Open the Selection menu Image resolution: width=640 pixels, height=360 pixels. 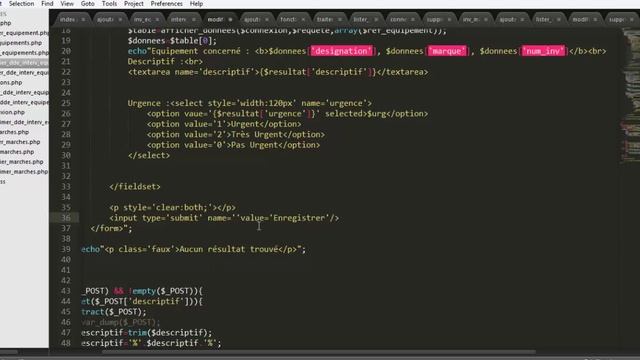21,4
